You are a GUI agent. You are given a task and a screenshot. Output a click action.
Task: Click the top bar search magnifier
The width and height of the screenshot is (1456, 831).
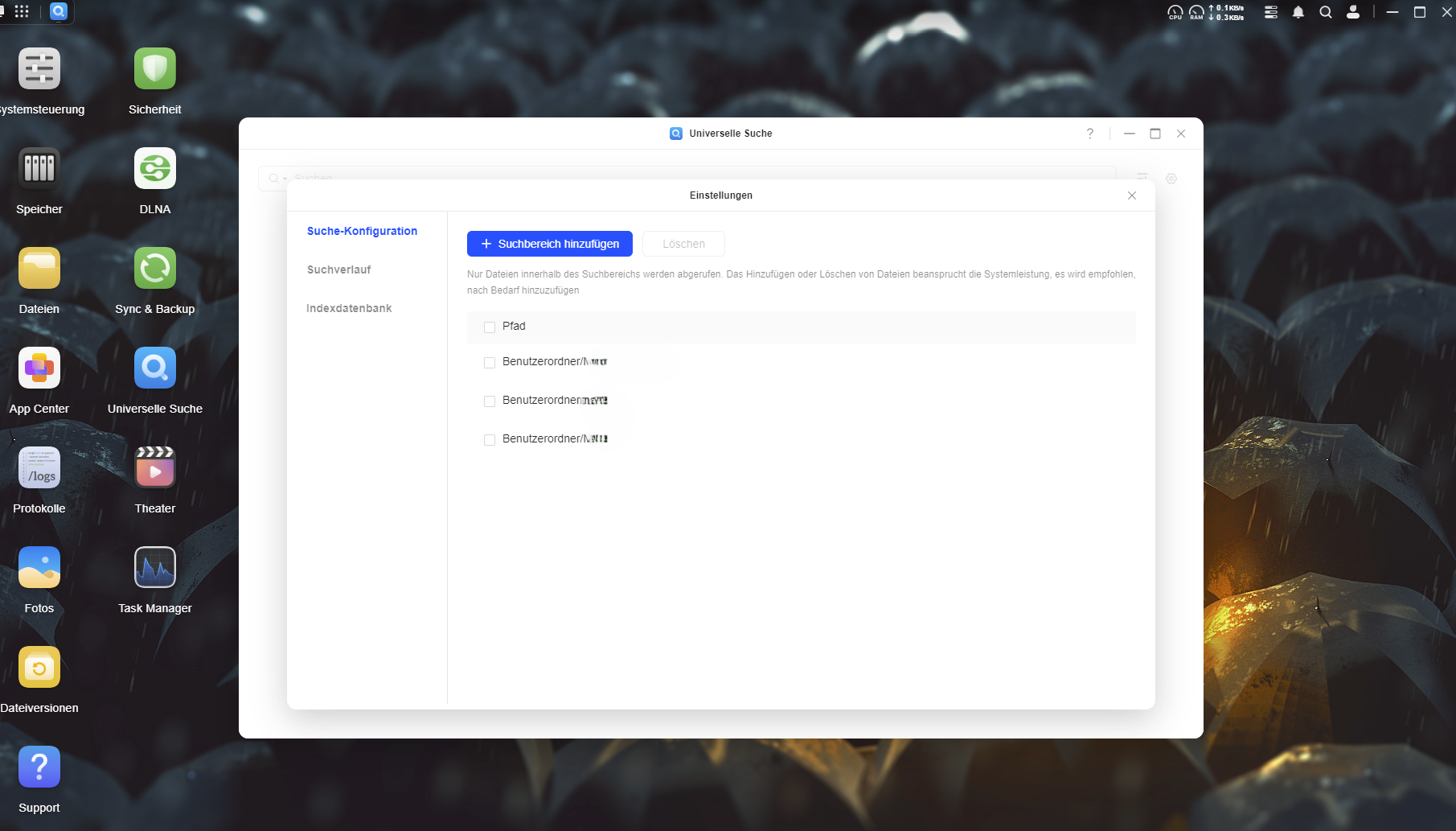coord(1326,12)
